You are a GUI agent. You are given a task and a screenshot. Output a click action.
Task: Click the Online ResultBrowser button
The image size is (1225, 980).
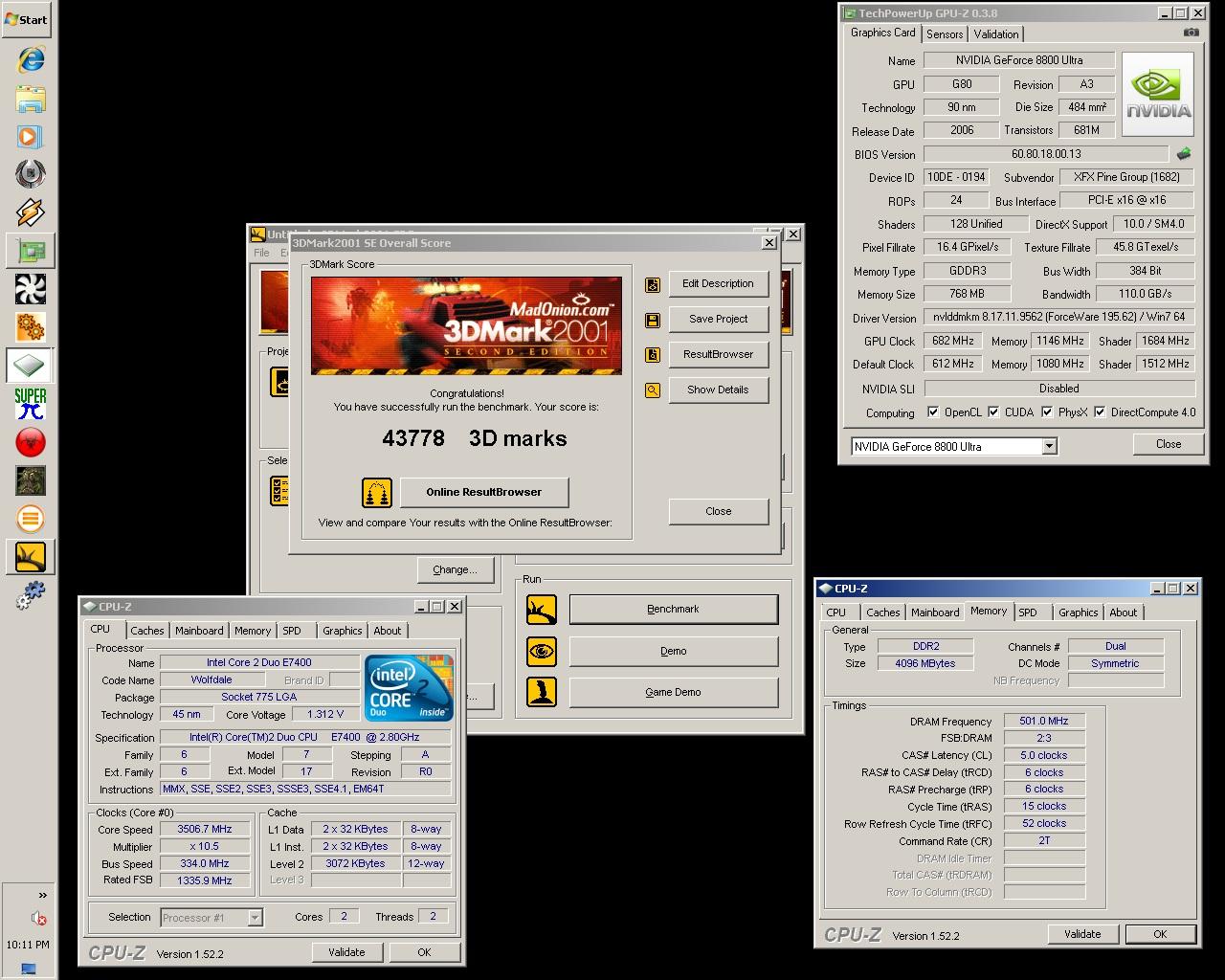coord(484,493)
